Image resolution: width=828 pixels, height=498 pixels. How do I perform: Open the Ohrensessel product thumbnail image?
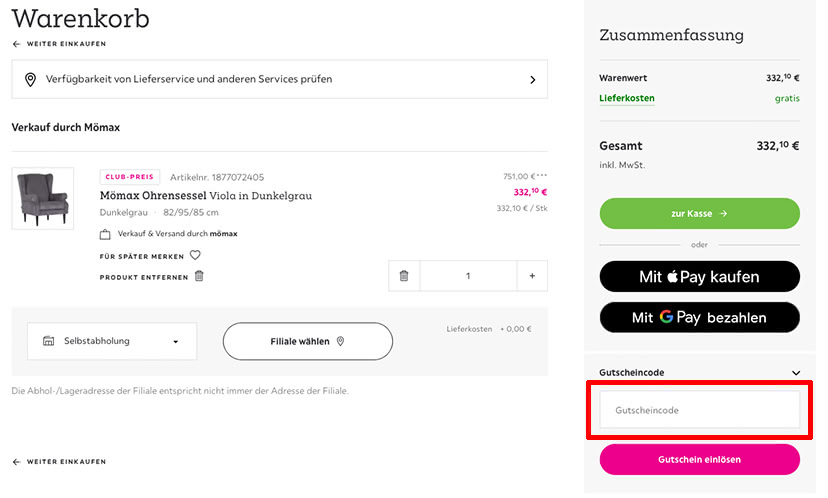pos(43,199)
